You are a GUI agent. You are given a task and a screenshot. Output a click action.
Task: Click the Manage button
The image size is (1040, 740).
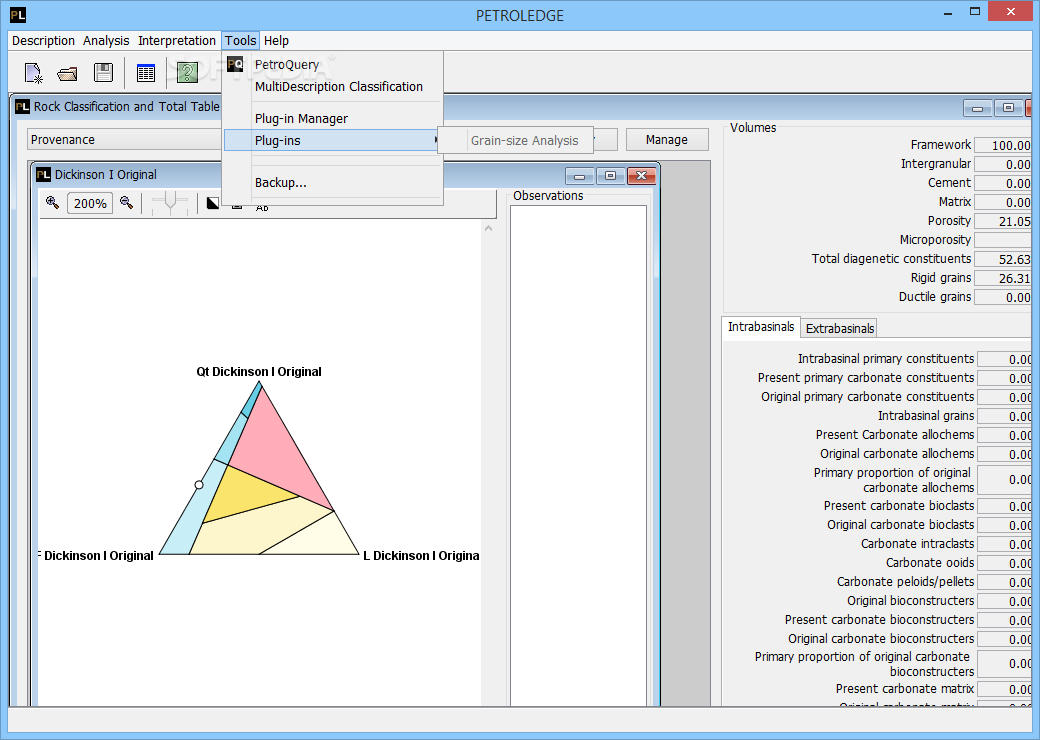pyautogui.click(x=667, y=140)
